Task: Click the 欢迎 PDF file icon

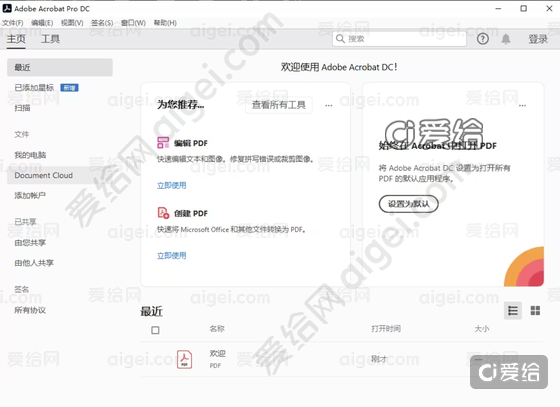Action: pyautogui.click(x=184, y=359)
